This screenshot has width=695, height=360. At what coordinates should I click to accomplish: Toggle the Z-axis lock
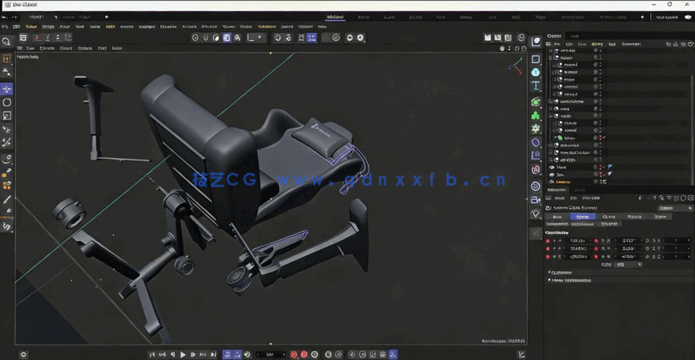[x=57, y=38]
